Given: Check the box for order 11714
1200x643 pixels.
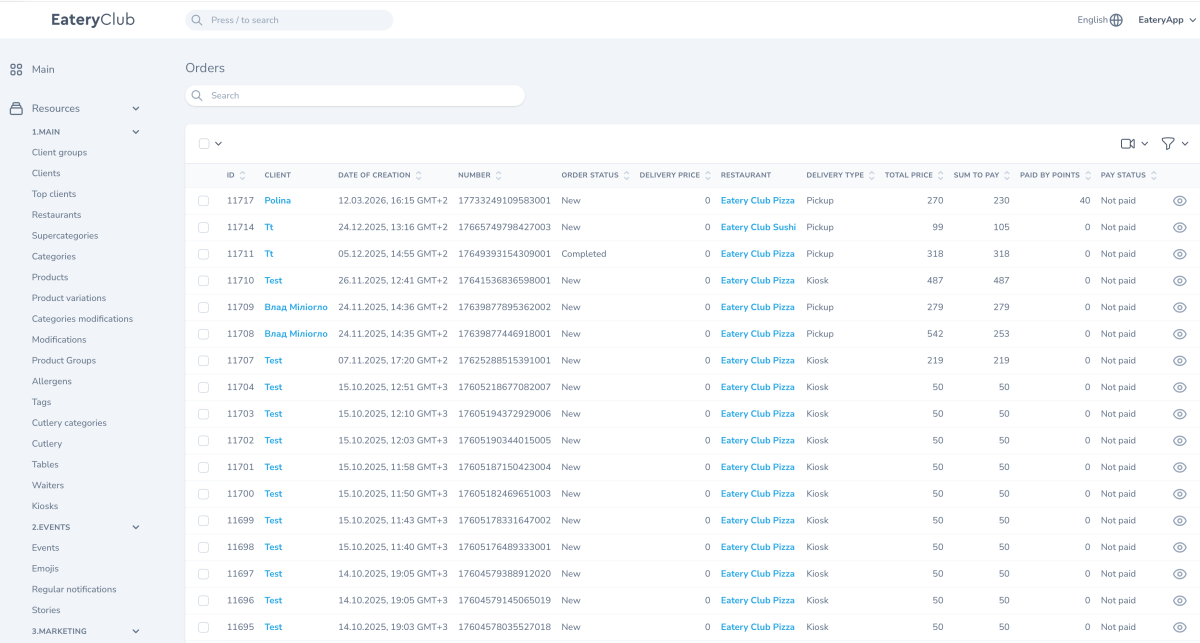Looking at the screenshot, I should point(204,227).
